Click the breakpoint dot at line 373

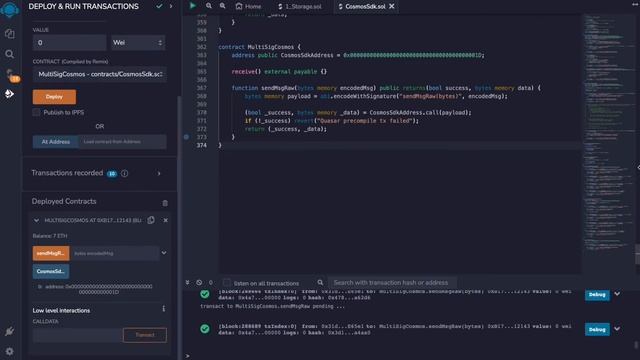click(x=186, y=137)
